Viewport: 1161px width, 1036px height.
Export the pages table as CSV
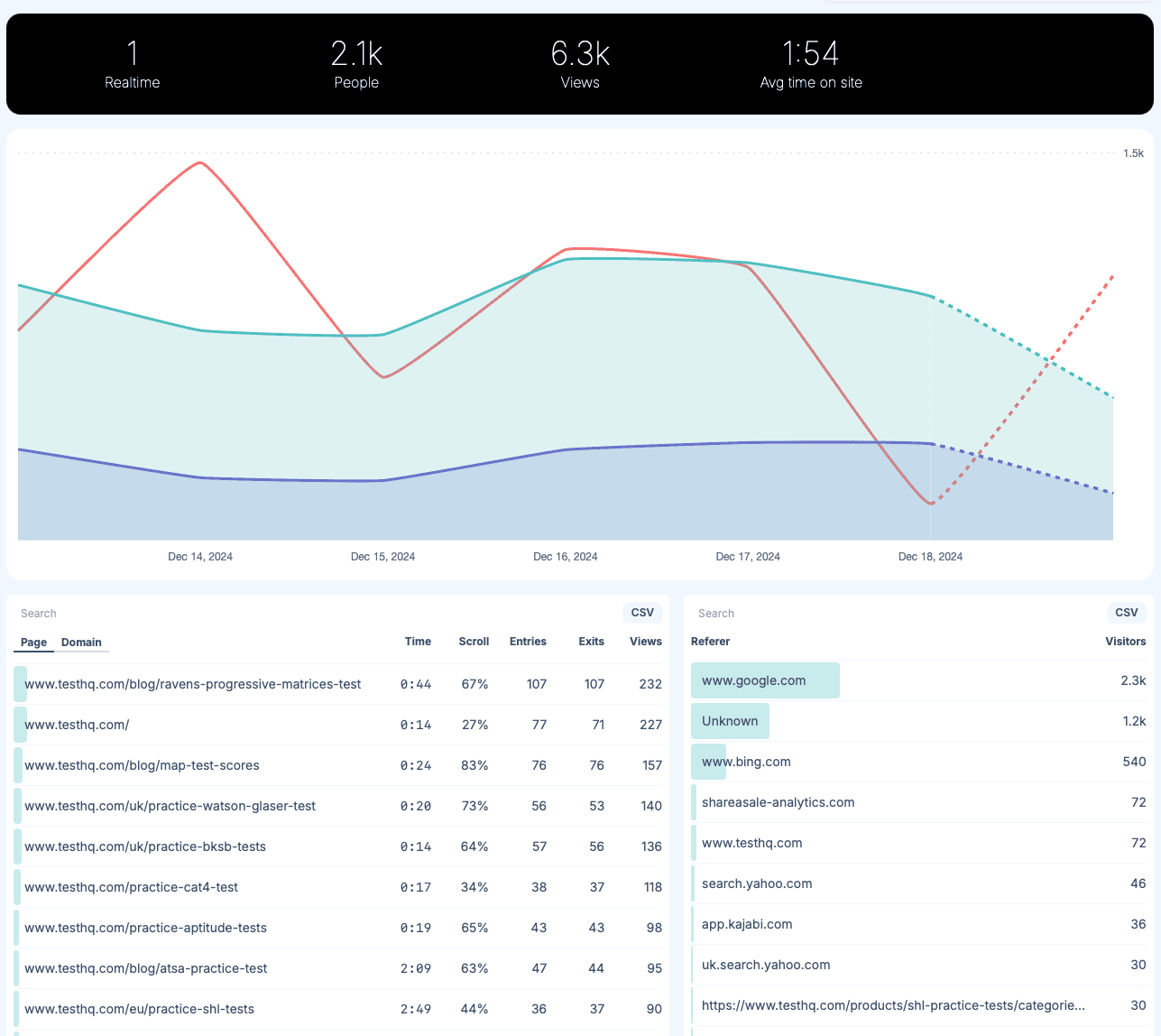pyautogui.click(x=642, y=613)
